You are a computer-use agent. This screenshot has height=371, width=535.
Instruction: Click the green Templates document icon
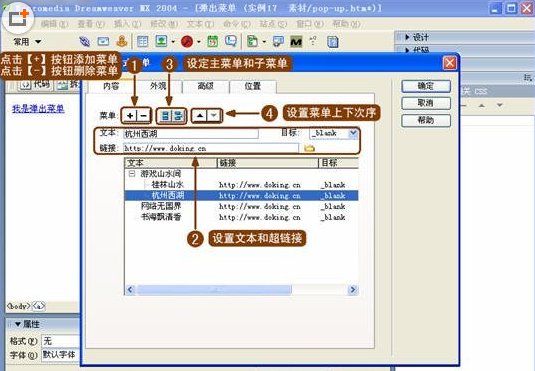252,41
